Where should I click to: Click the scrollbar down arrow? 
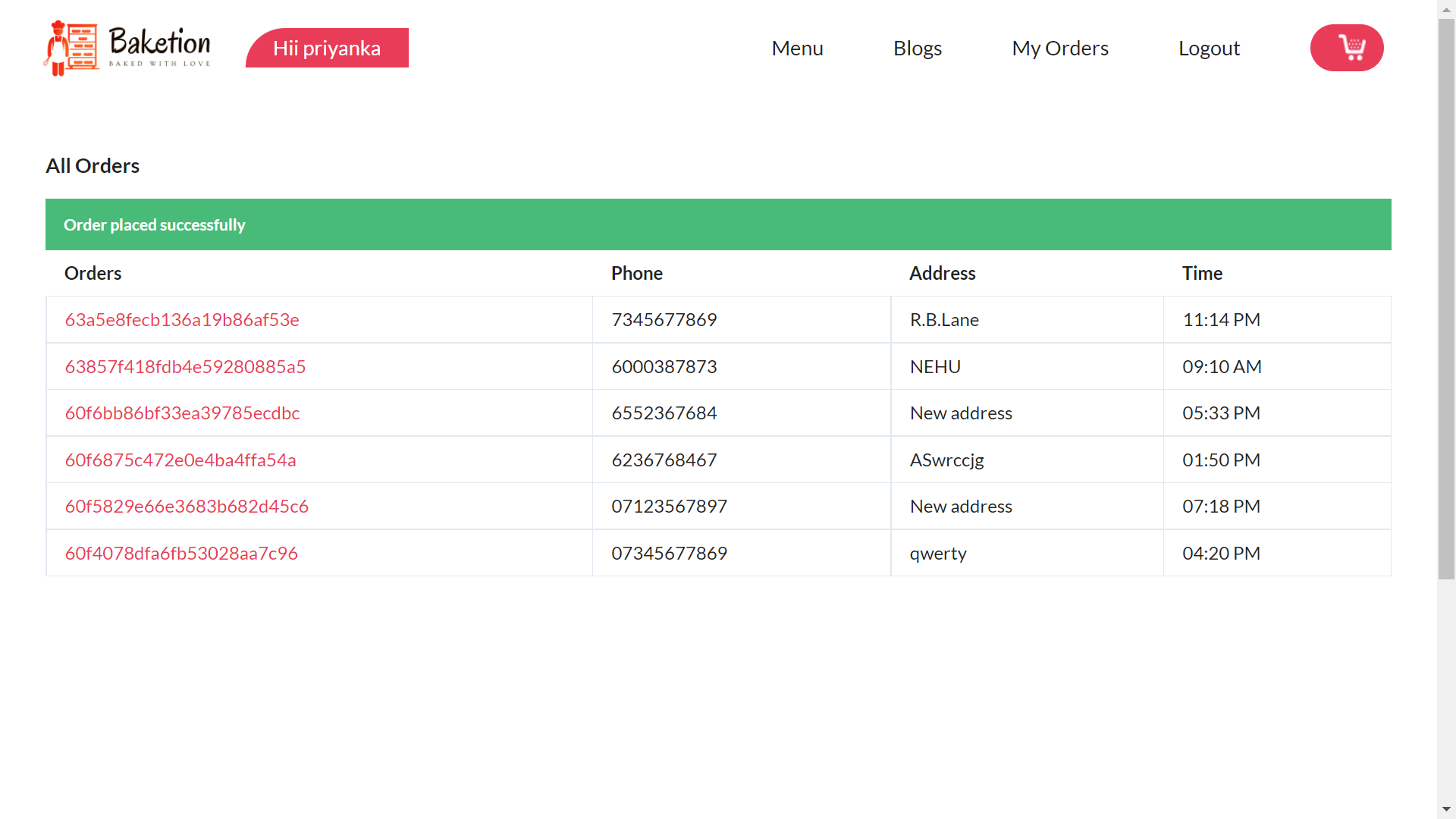1446,810
